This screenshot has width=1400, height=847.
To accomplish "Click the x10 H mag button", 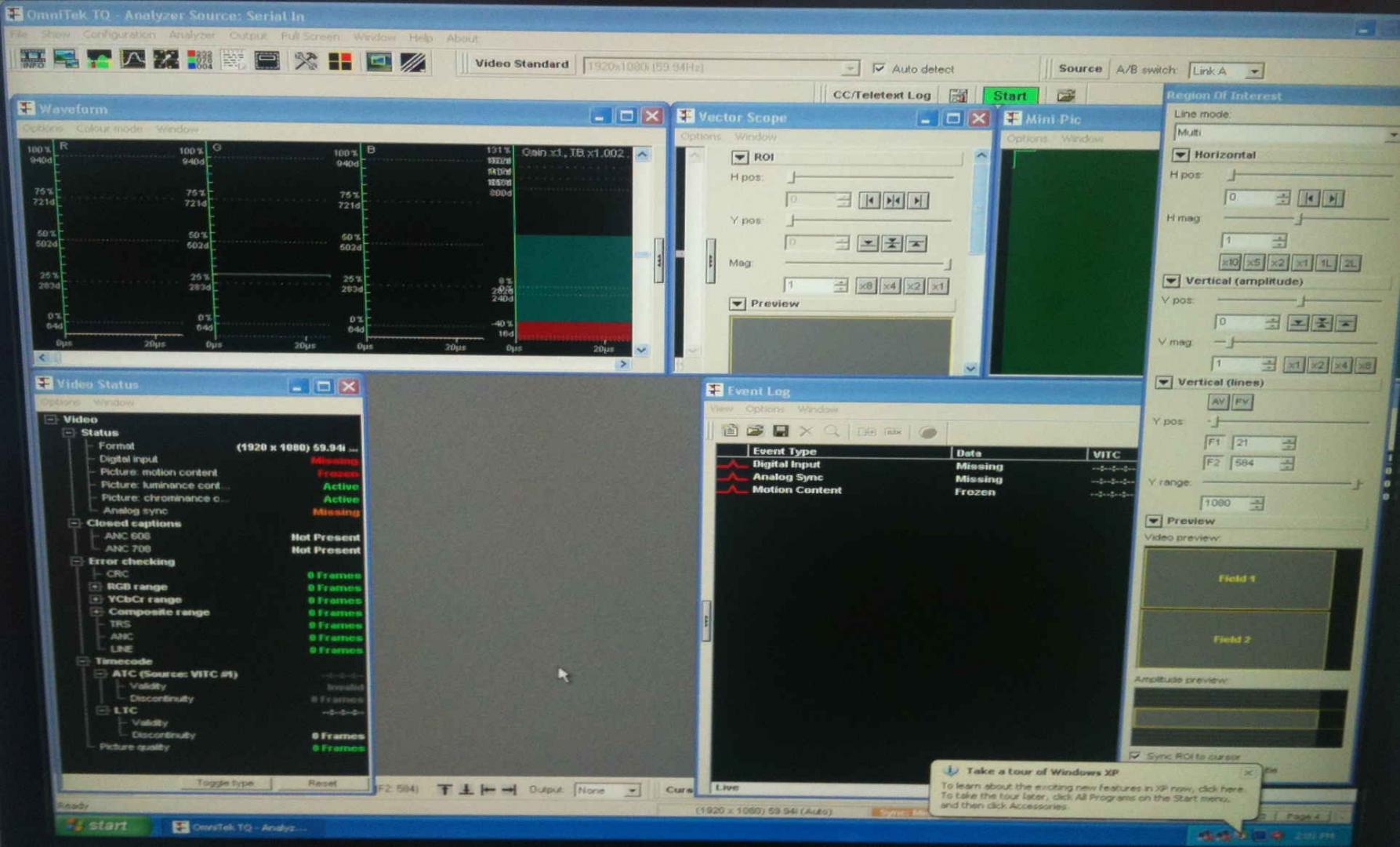I will [x=1230, y=263].
